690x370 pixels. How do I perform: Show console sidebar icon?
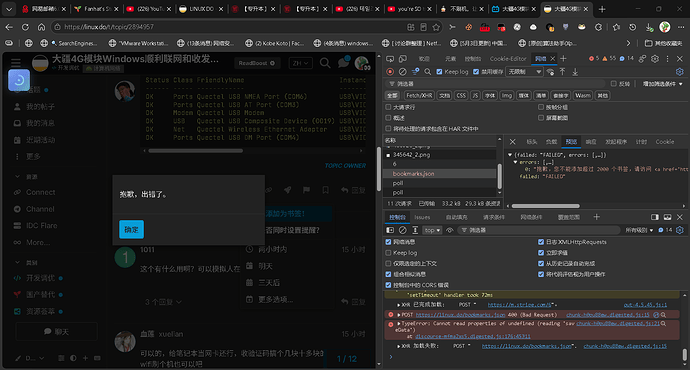[x=390, y=230]
